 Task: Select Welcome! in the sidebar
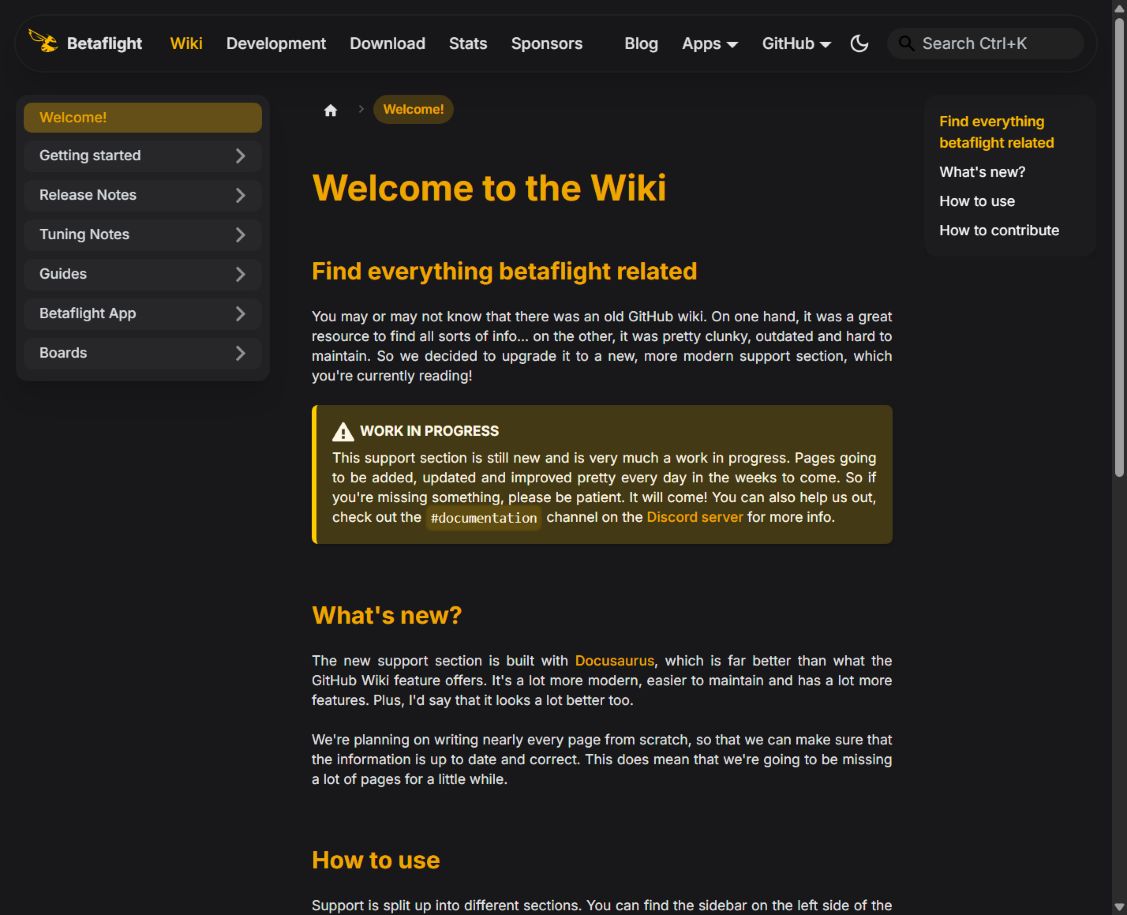click(142, 117)
